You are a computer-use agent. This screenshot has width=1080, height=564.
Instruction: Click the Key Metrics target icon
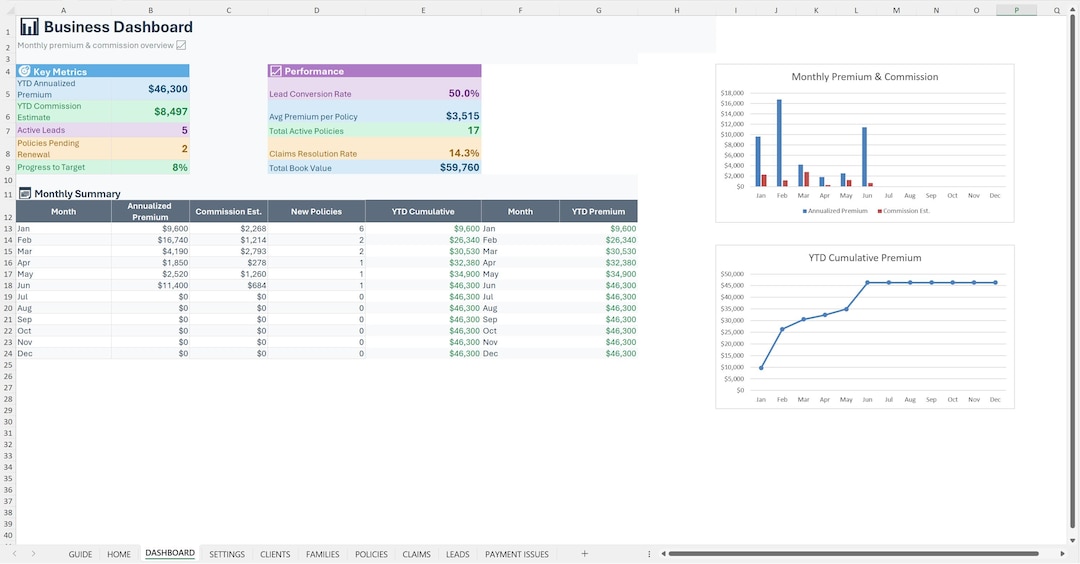24,71
